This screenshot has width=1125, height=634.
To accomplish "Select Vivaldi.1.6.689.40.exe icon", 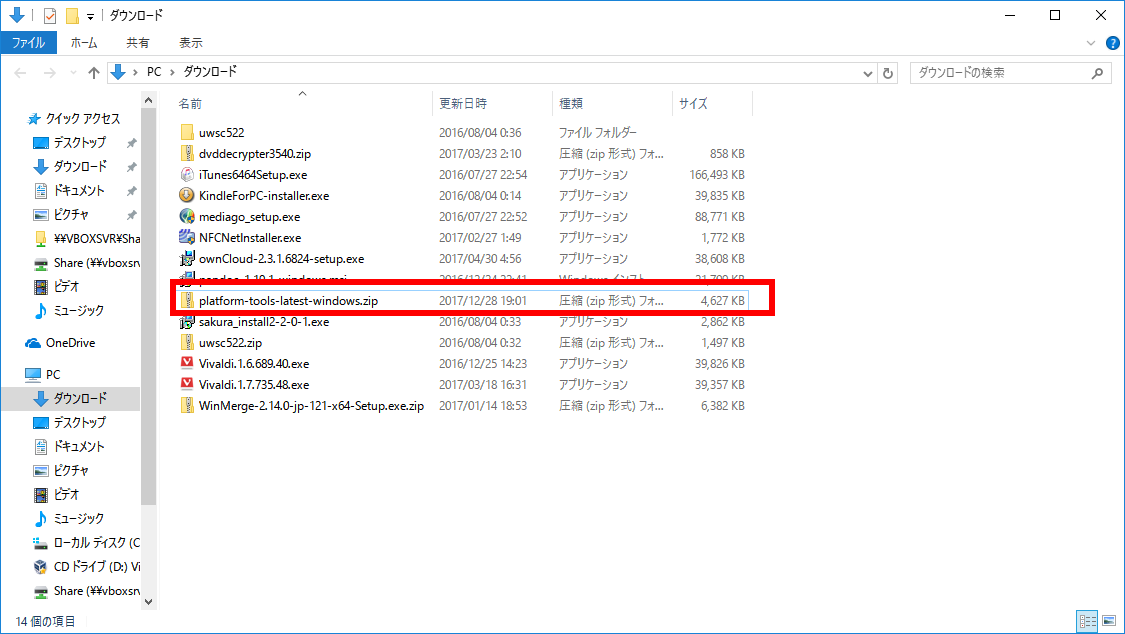I will coord(187,363).
